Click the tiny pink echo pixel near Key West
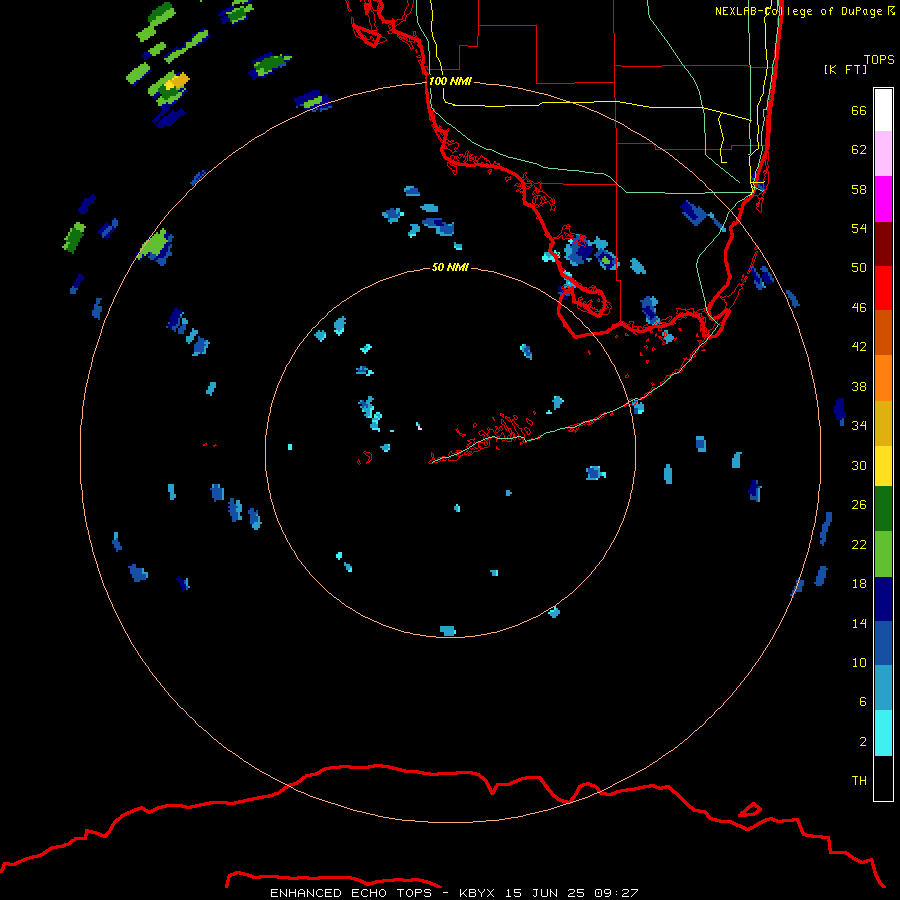This screenshot has width=900, height=900. click(420, 428)
